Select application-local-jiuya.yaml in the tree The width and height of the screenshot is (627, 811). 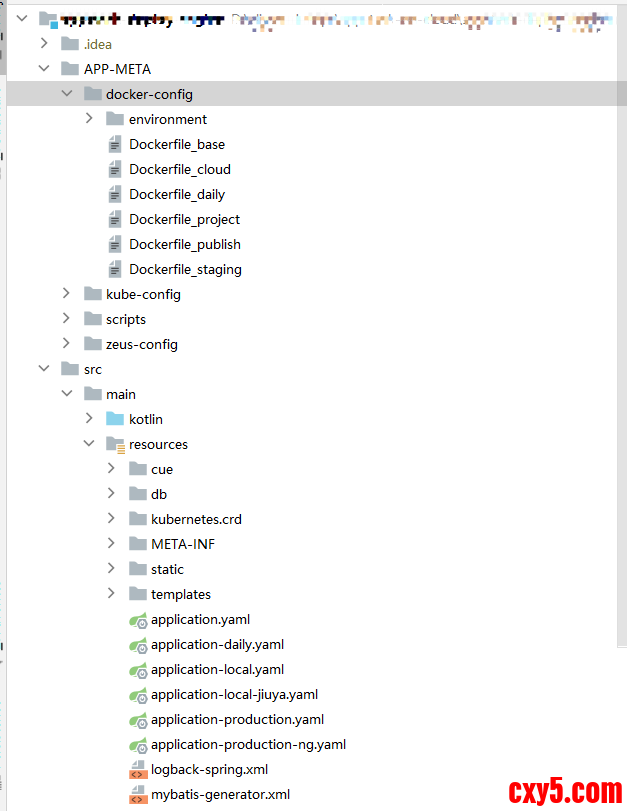(x=234, y=695)
